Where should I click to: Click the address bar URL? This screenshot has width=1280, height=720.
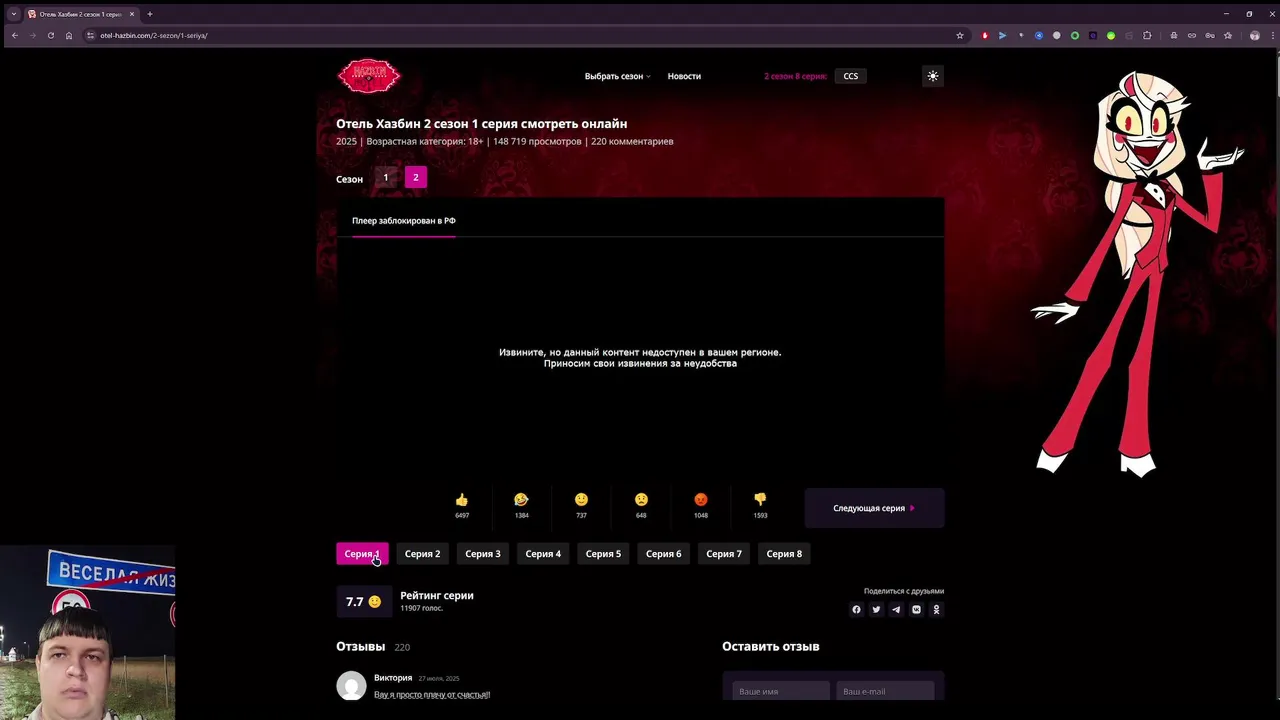(154, 35)
